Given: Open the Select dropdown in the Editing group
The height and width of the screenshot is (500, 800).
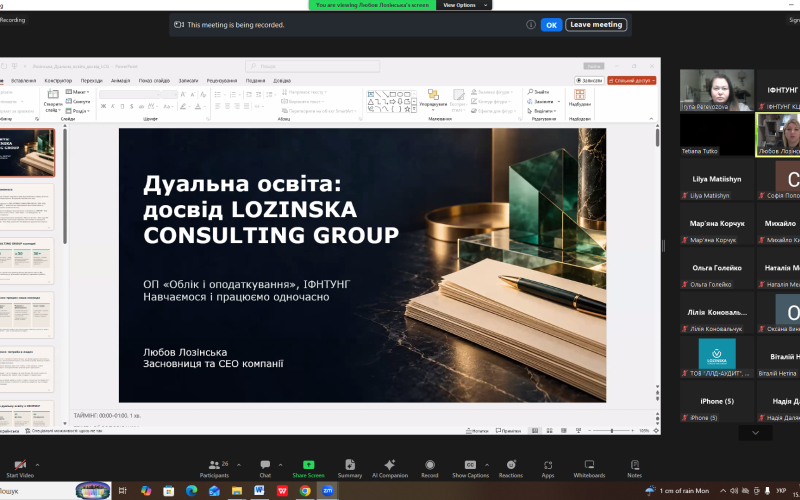Looking at the screenshot, I should click(x=542, y=111).
